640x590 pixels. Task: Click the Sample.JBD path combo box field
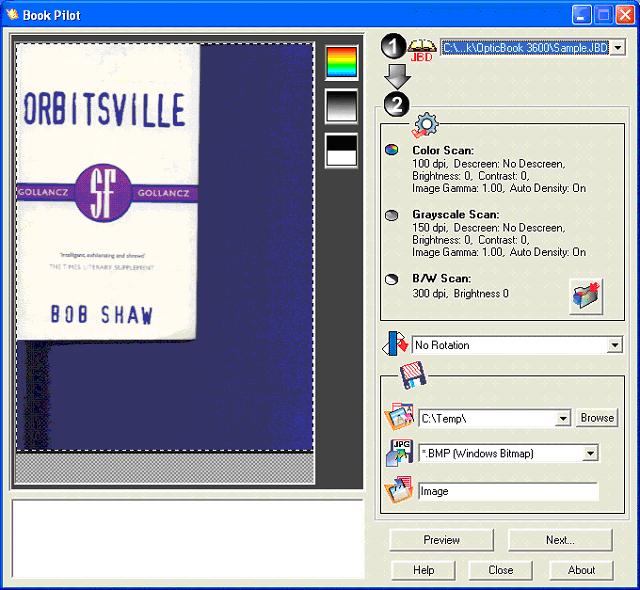525,48
